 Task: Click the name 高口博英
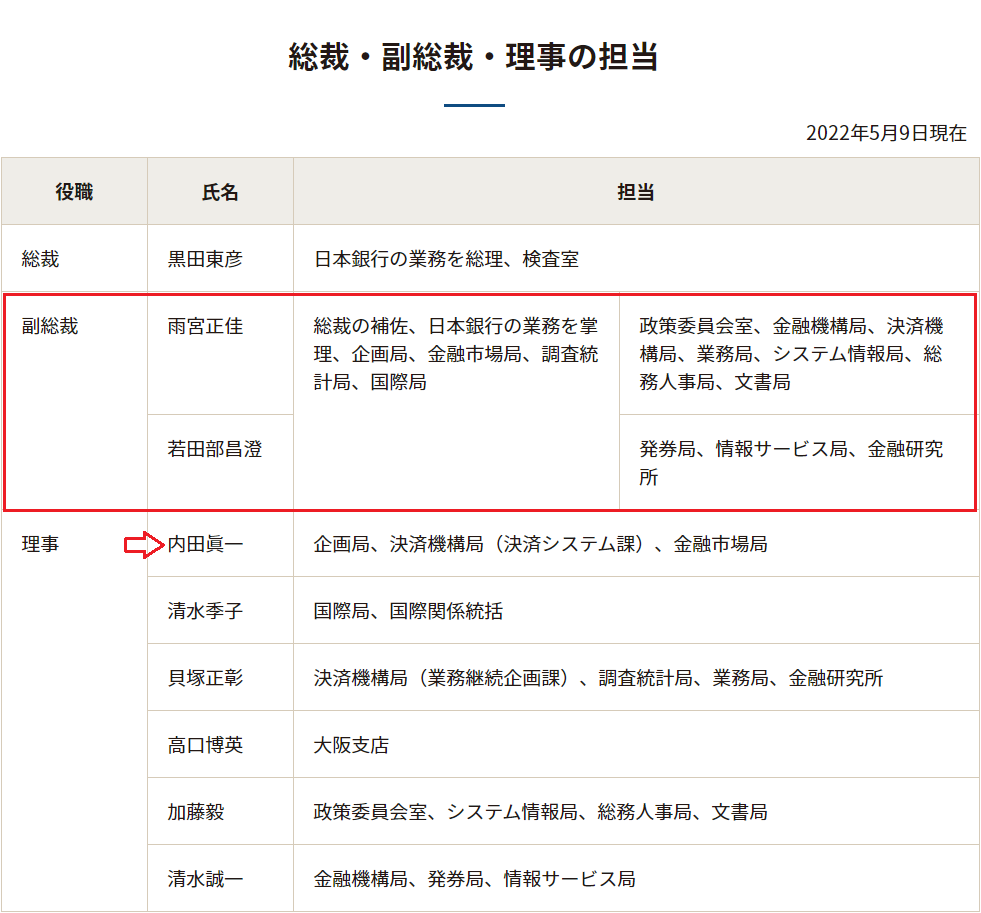(205, 745)
